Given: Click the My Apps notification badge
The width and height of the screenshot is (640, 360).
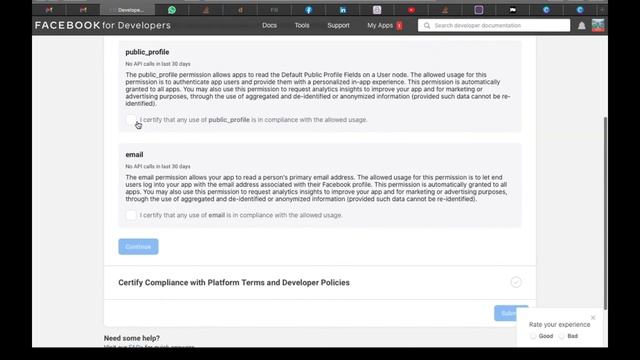Looking at the screenshot, I should 399,25.
